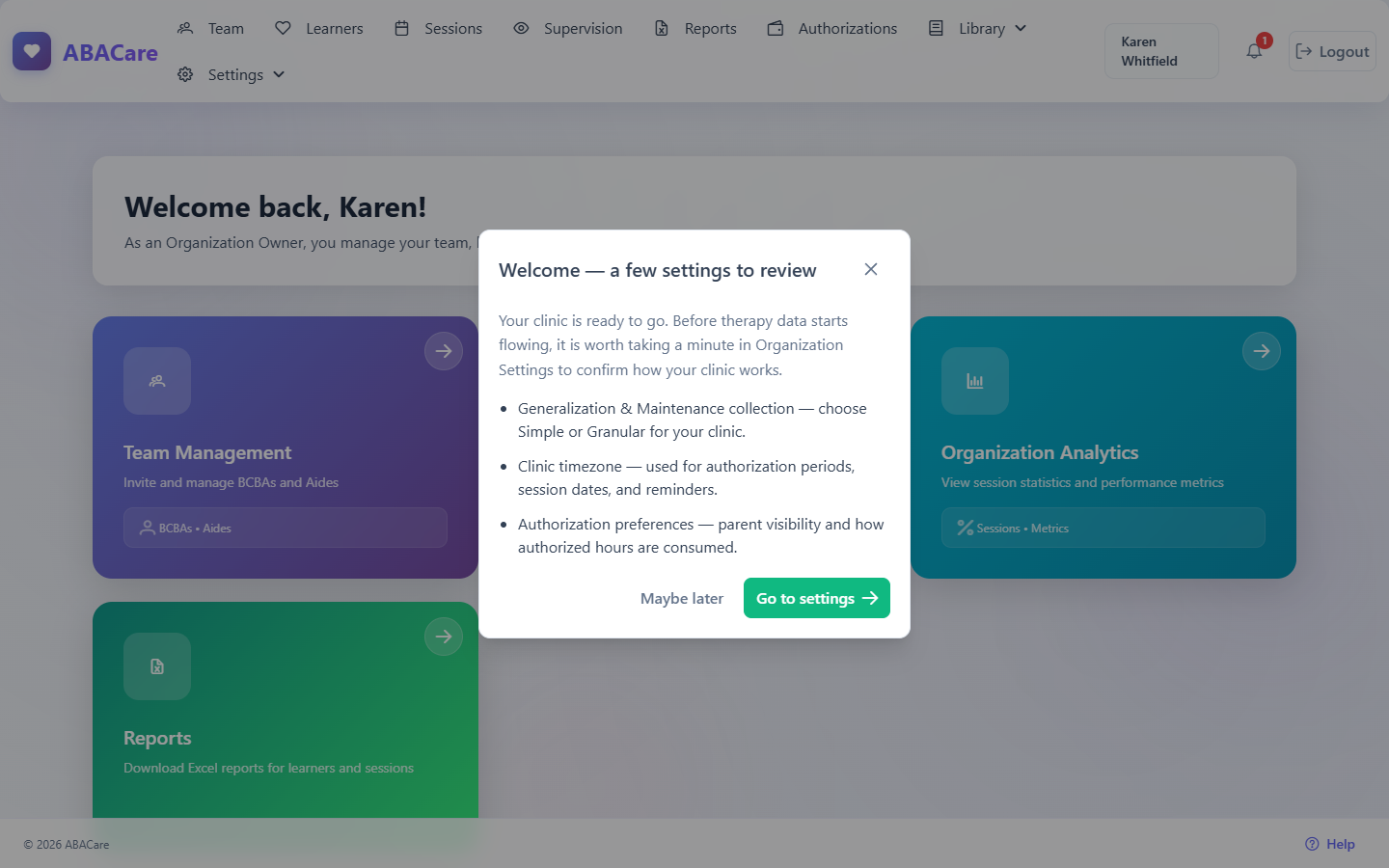Click the Team Management card title
Screen dimensions: 1389x868
(207, 452)
